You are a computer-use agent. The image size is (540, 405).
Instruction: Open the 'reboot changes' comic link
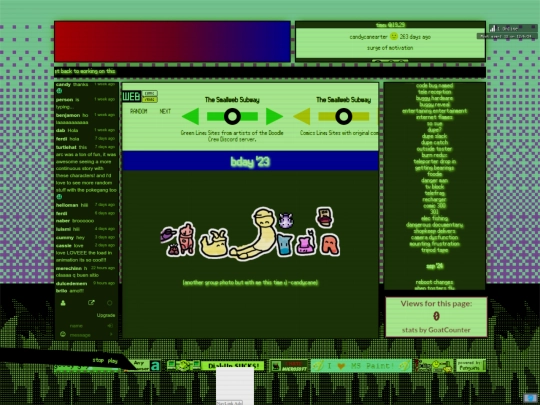click(x=434, y=282)
